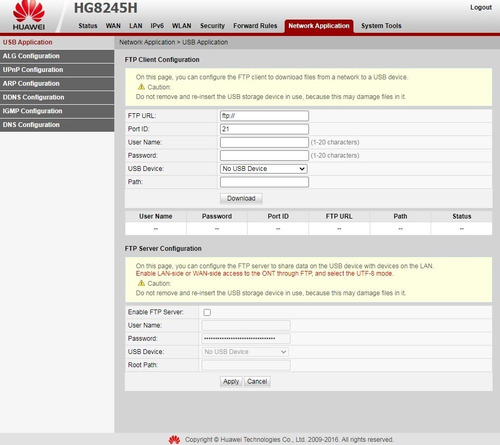Image resolution: width=500 pixels, height=445 pixels.
Task: Open the System Tools tab
Action: (x=381, y=26)
